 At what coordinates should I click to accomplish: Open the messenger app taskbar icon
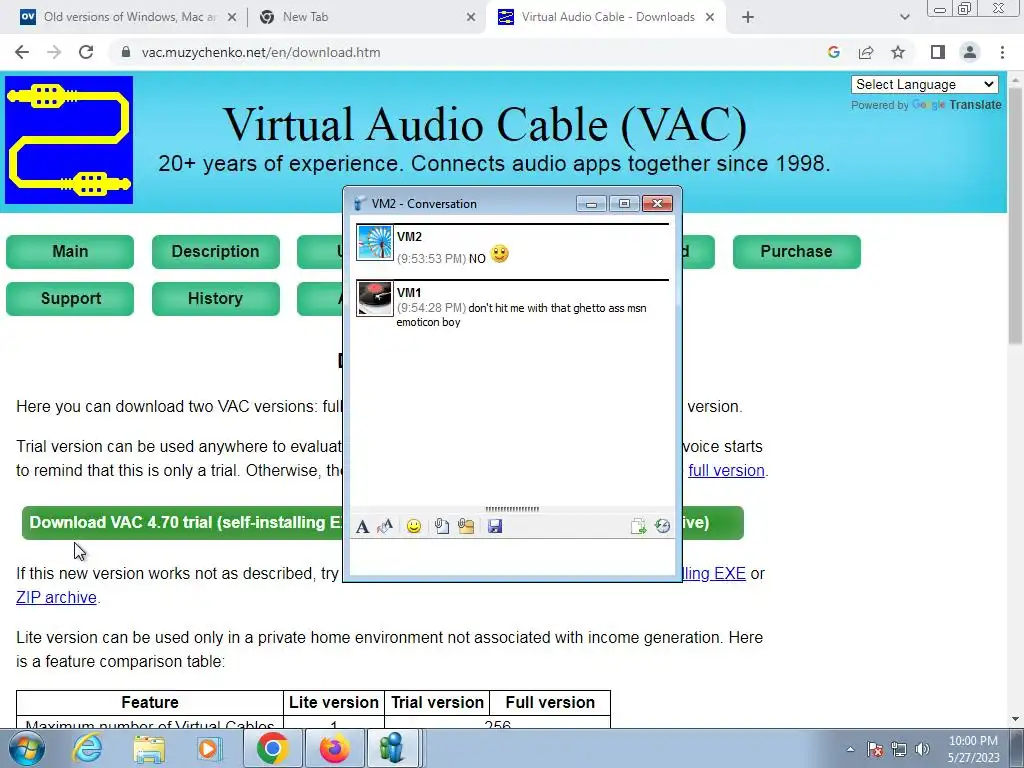391,748
